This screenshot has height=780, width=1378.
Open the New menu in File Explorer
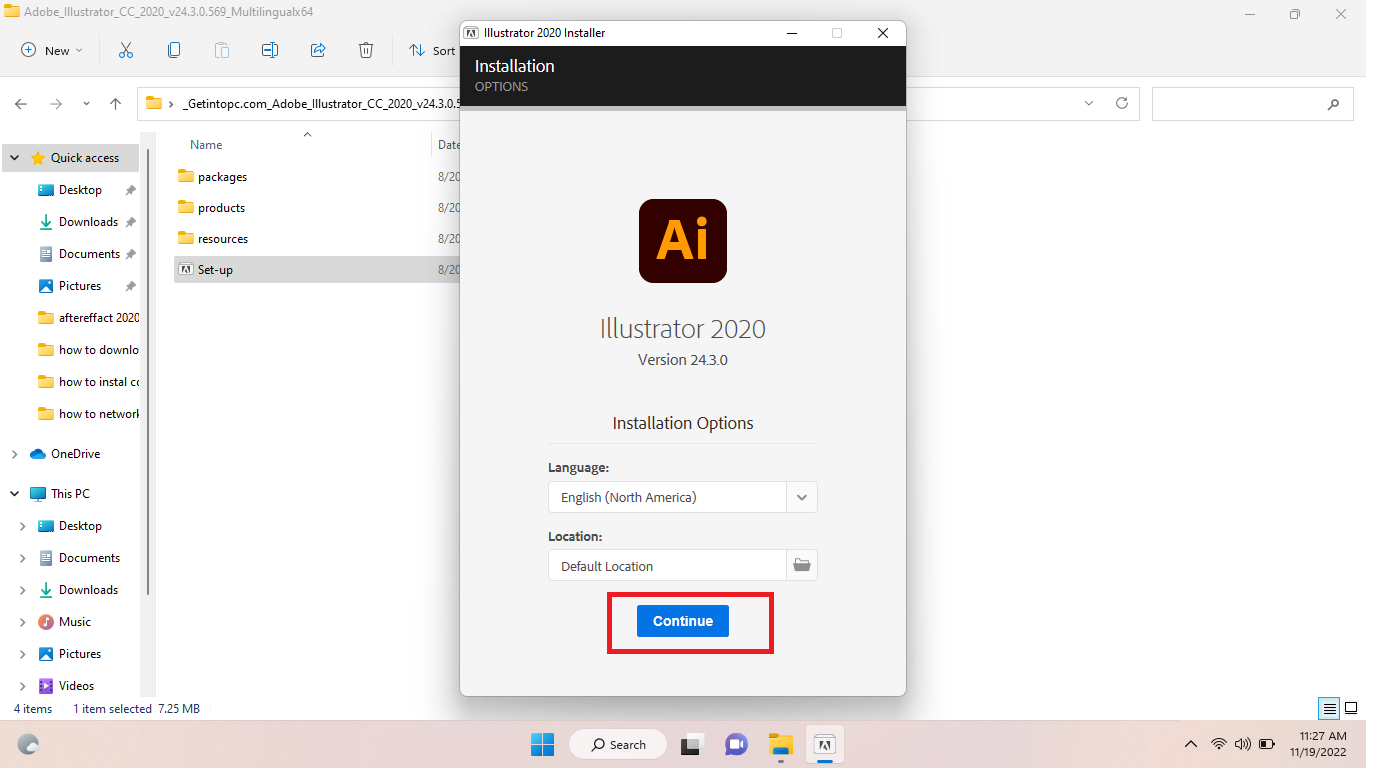click(52, 50)
